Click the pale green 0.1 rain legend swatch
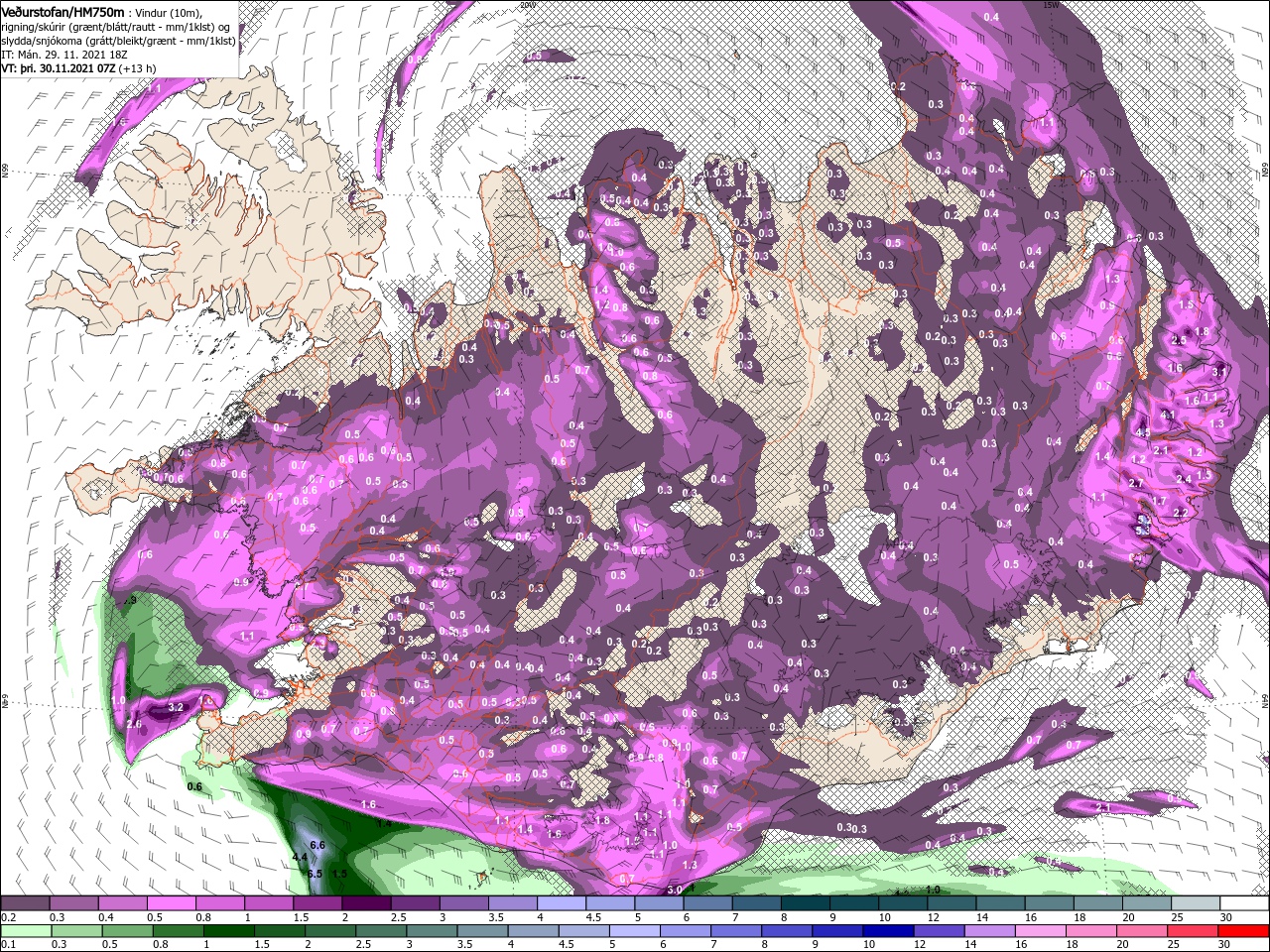The height and width of the screenshot is (952, 1270). coord(26,931)
